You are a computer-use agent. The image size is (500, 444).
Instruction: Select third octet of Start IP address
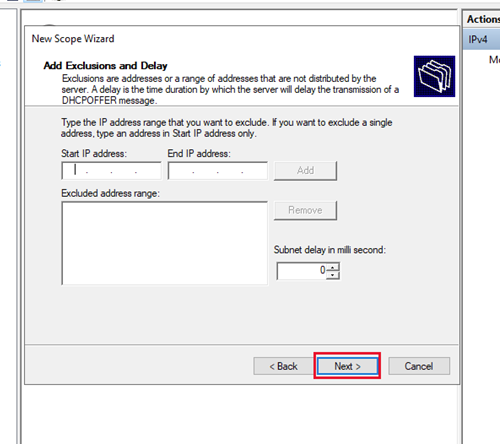click(124, 171)
